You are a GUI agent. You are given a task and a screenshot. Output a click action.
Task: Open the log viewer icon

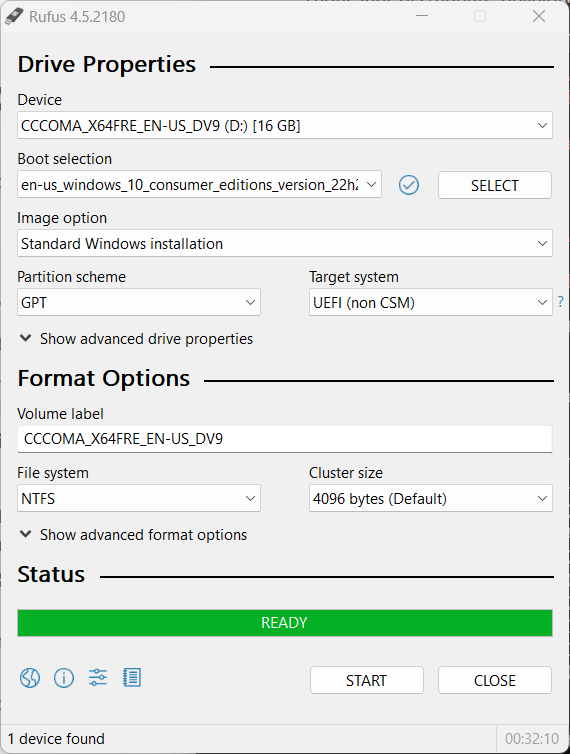pyautogui.click(x=132, y=678)
